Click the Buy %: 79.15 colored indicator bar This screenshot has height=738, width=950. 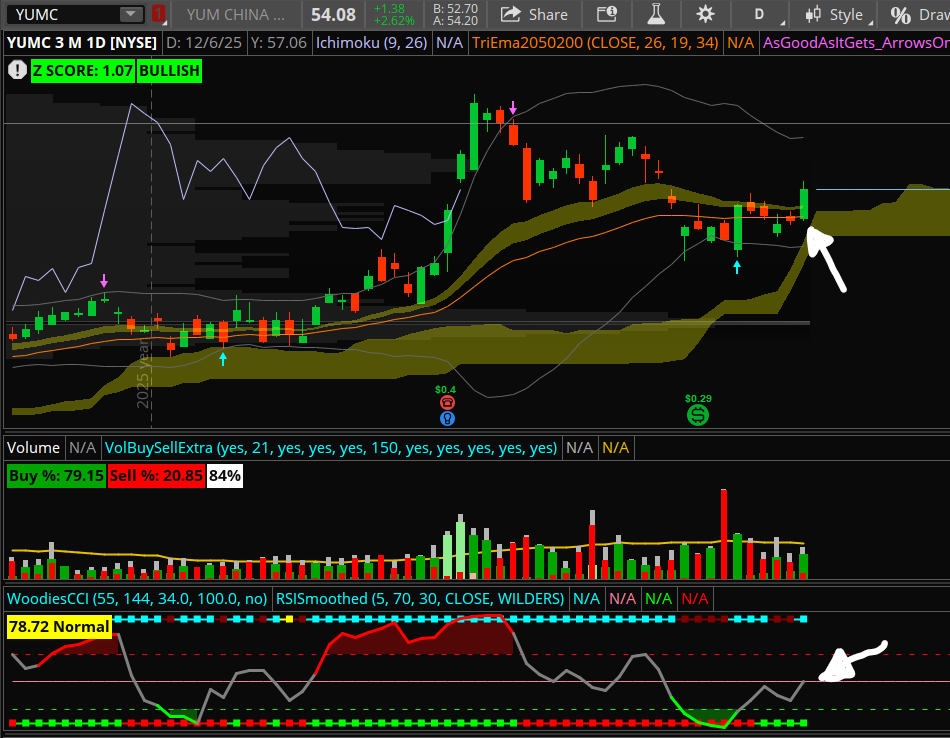[55, 476]
